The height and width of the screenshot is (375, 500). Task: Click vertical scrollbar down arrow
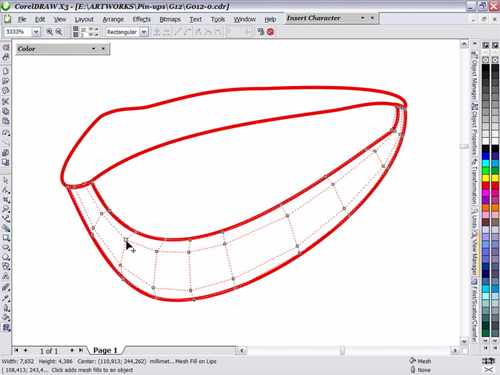pos(464,341)
